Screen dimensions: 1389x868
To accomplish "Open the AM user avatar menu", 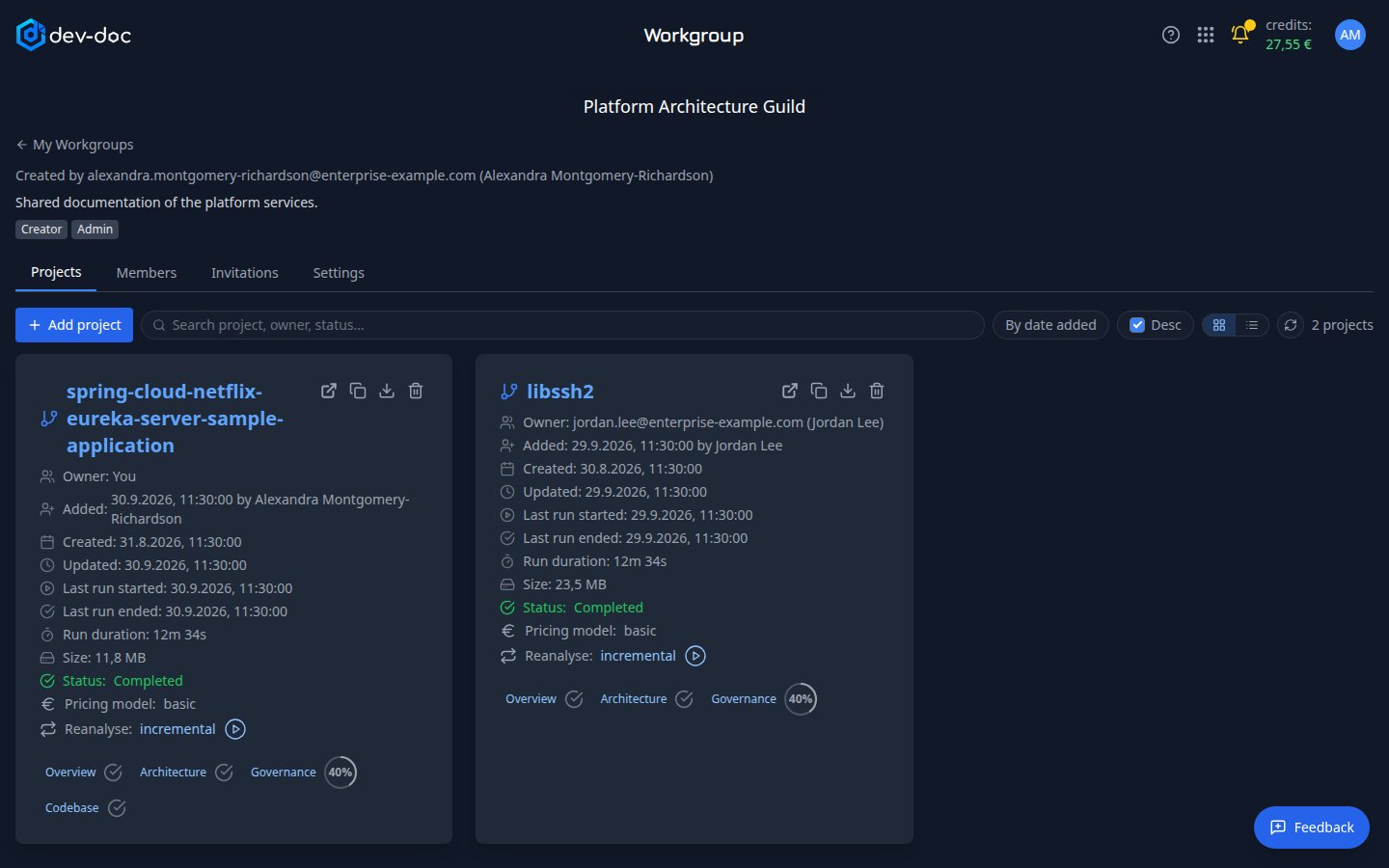I will click(1350, 35).
